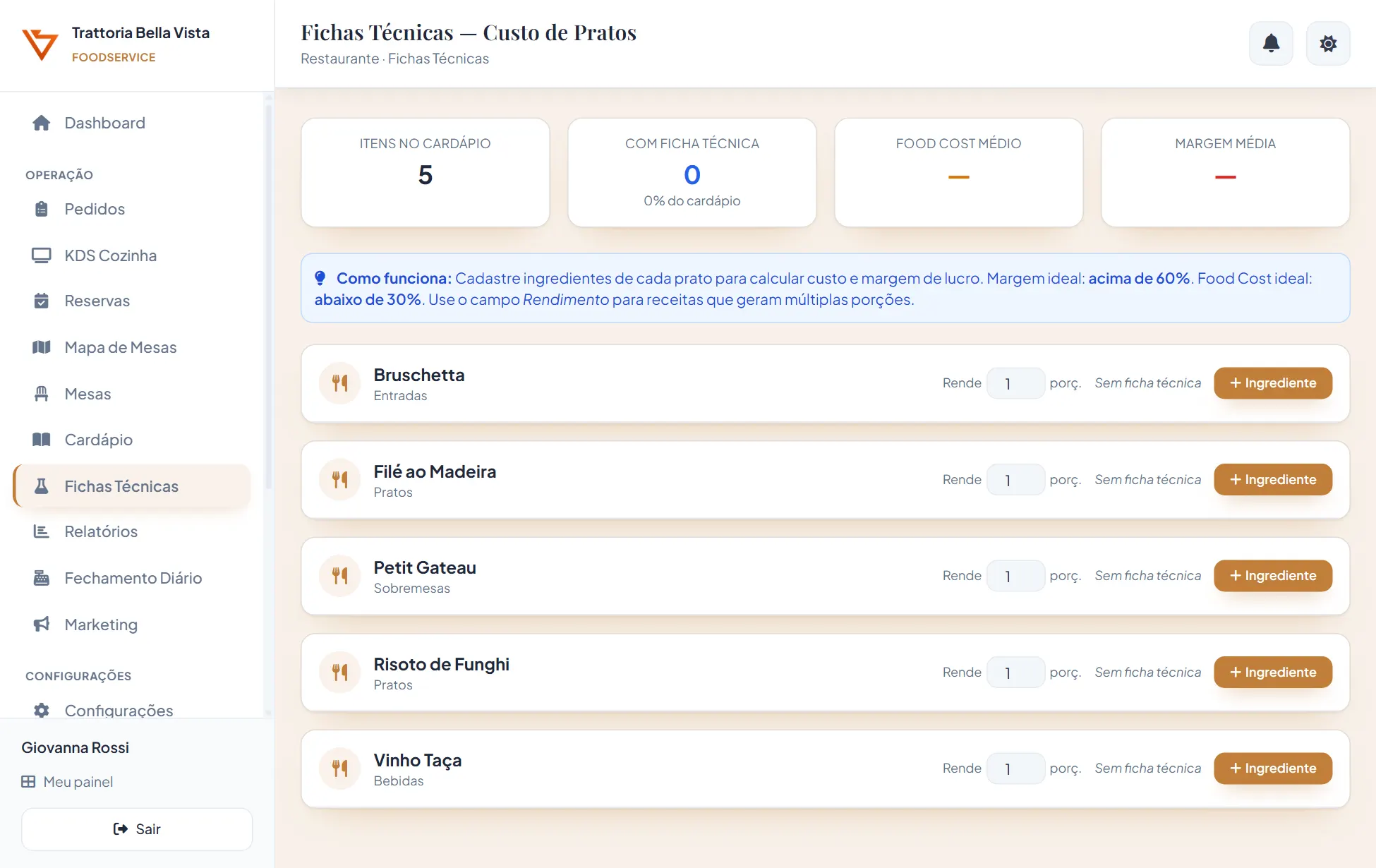The image size is (1376, 868).
Task: Focus Filé ao Madeira yield field
Action: click(1015, 480)
